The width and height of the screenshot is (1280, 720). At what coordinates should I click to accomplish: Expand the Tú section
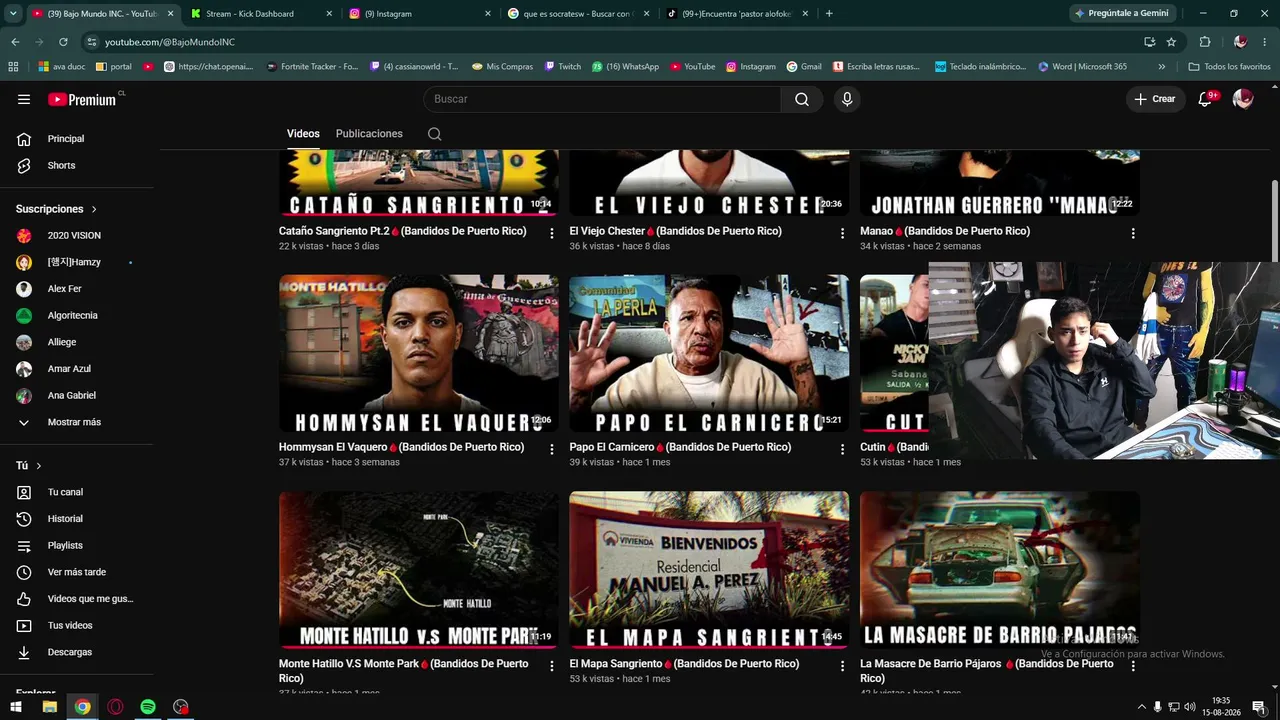(x=29, y=466)
